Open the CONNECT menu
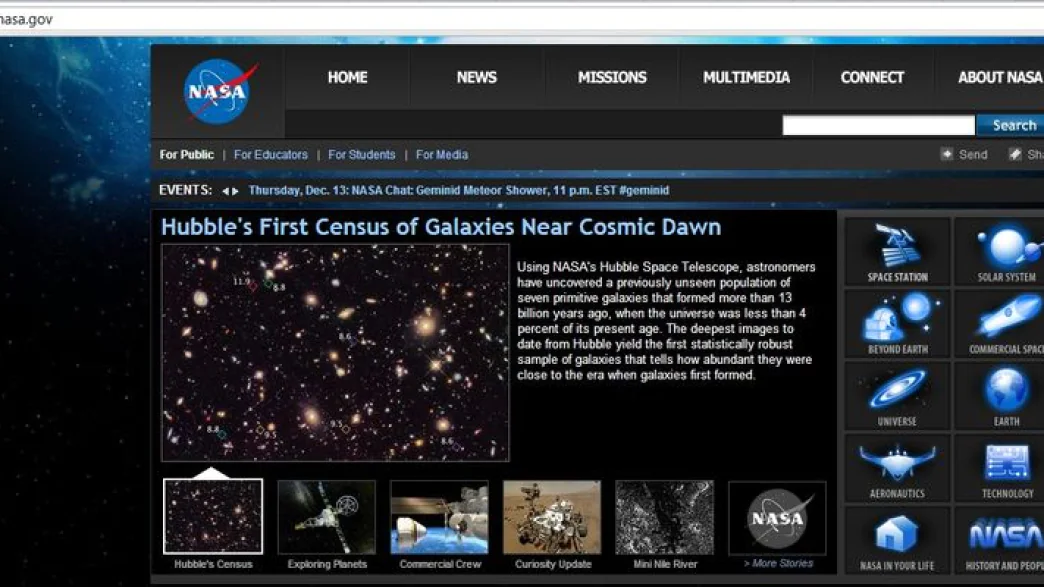1044x587 pixels. click(872, 77)
